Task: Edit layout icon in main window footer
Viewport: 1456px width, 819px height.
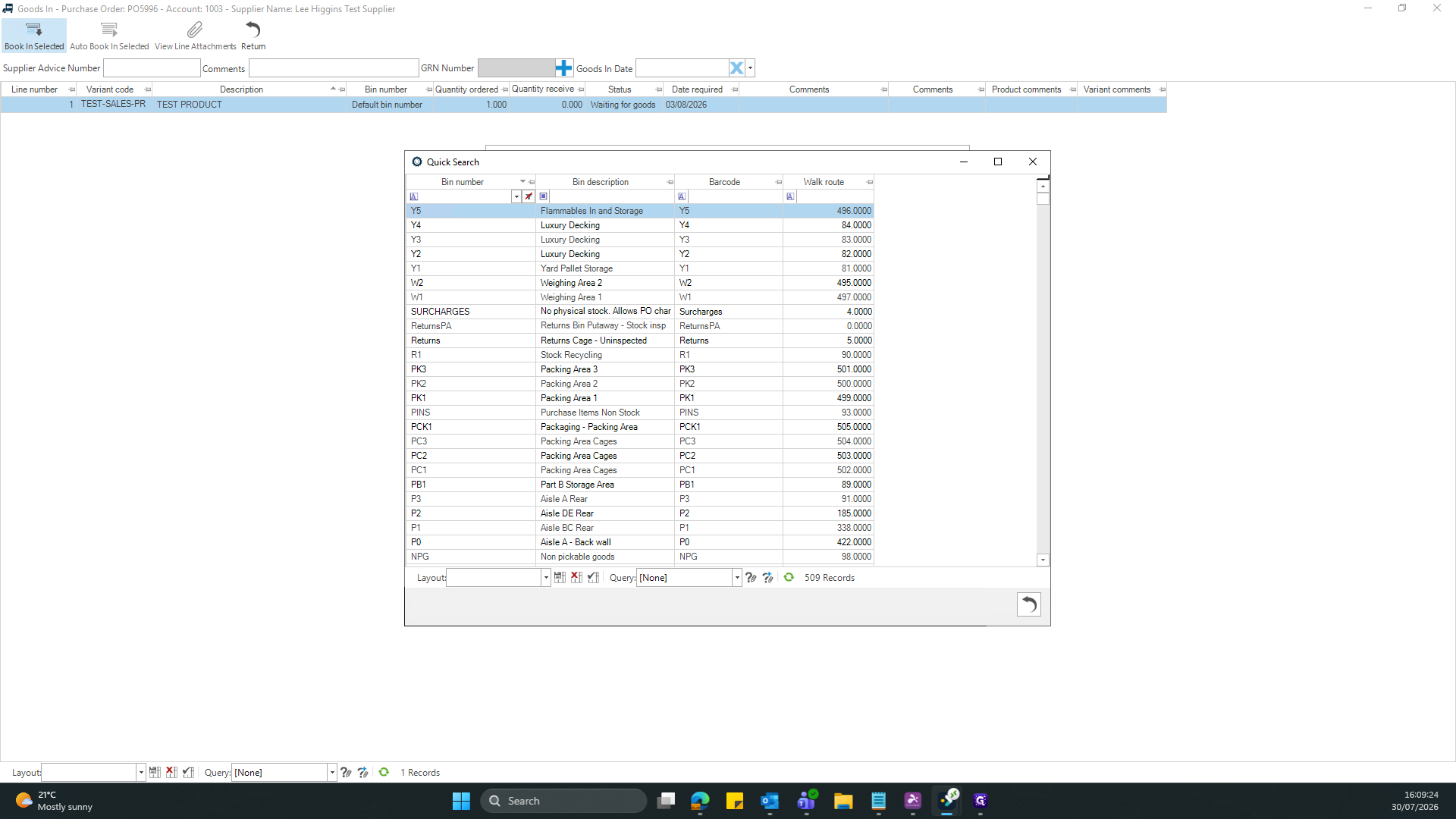Action: pos(188,773)
